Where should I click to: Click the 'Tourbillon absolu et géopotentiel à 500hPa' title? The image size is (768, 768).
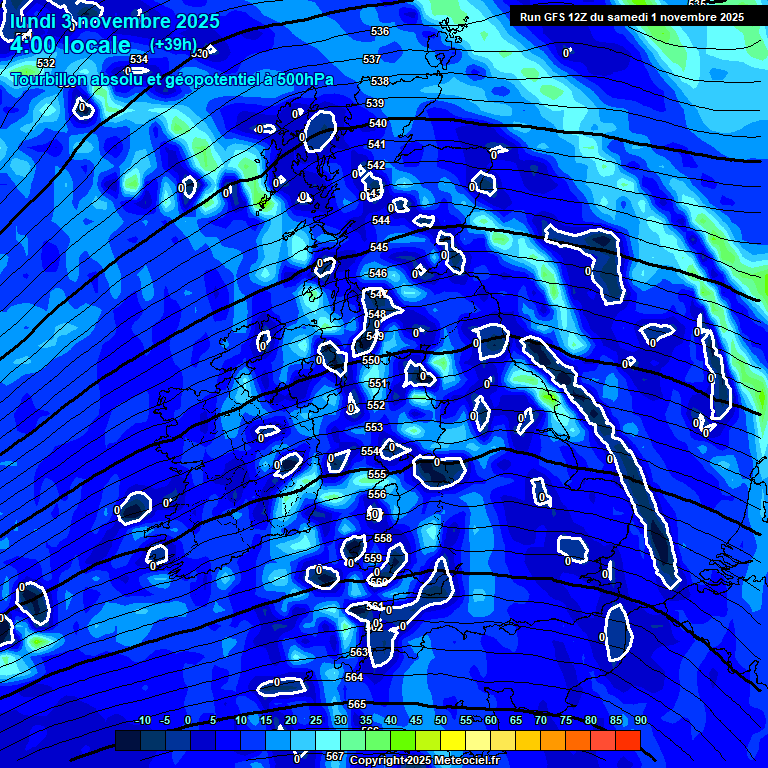pos(172,79)
